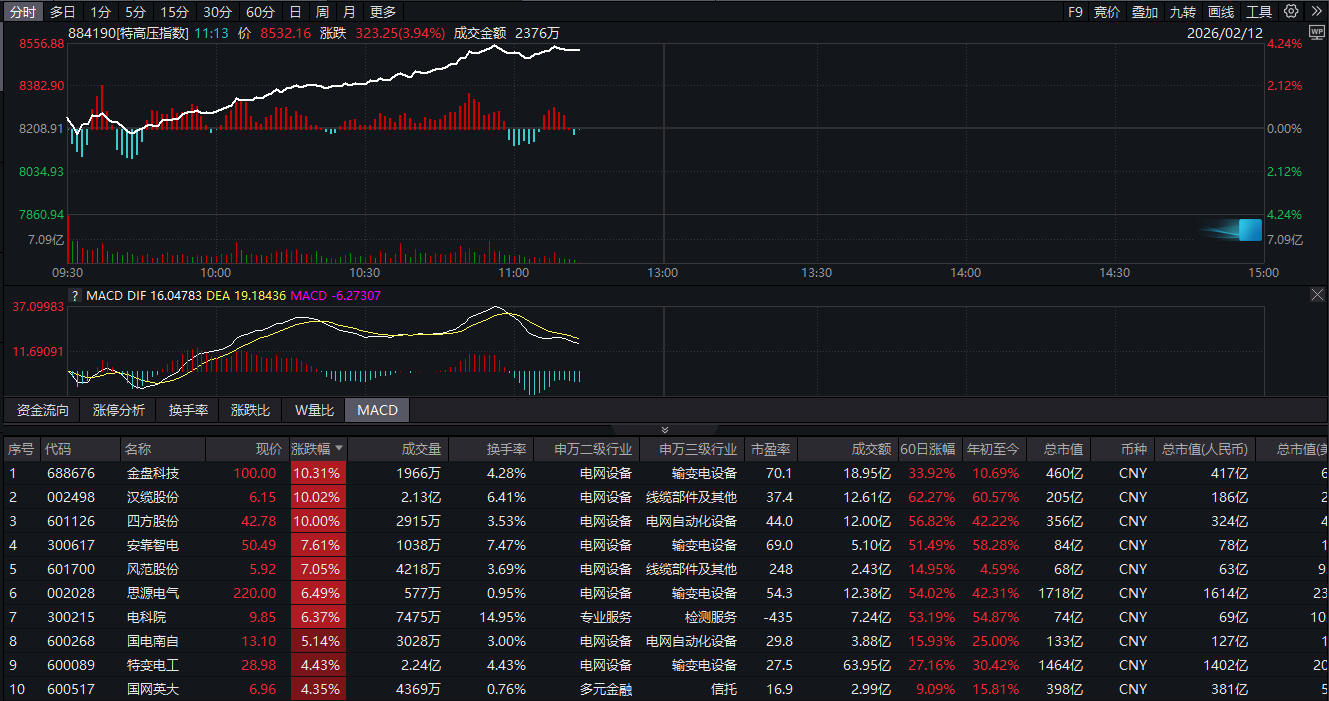Open the 涨跌幅 column sort dropdown arrow

(x=339, y=449)
